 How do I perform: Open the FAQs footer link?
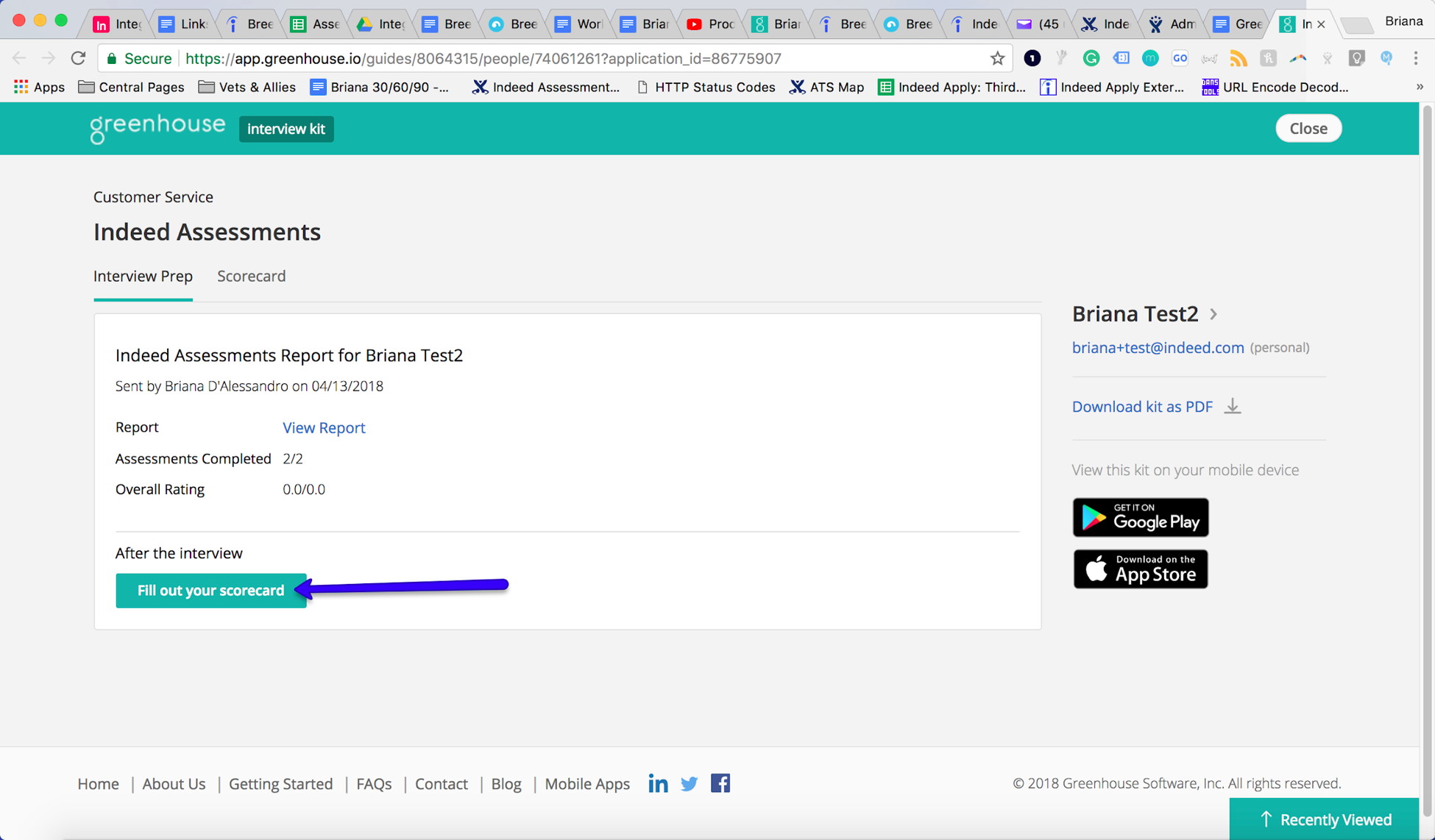tap(374, 783)
